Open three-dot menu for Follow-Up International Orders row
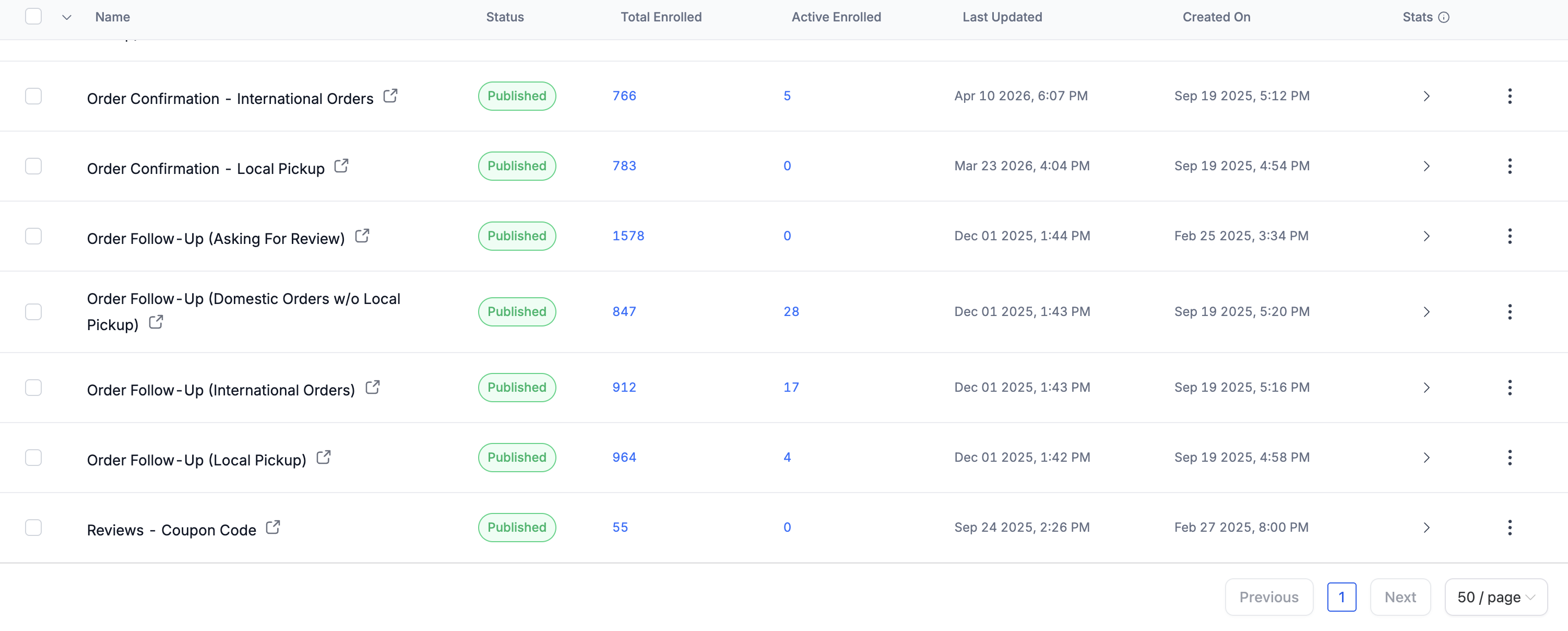 (x=1510, y=388)
